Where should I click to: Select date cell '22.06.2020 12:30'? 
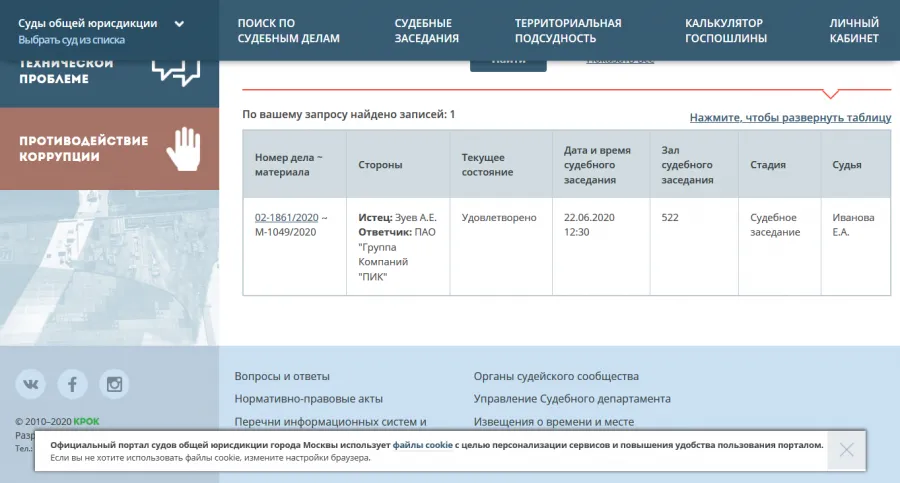[x=601, y=247]
